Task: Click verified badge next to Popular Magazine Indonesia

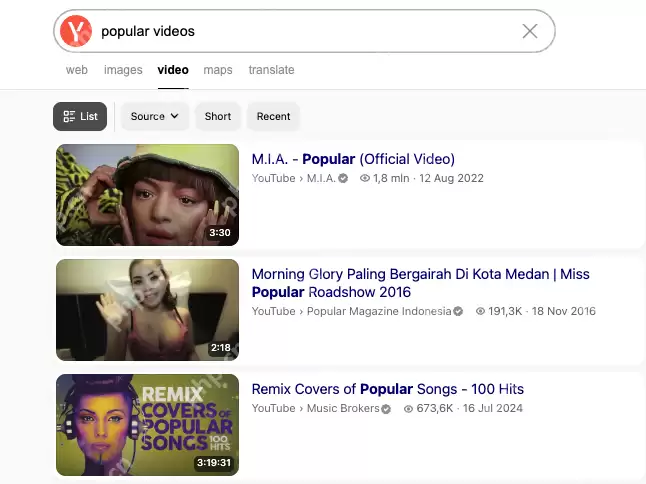Action: click(458, 312)
